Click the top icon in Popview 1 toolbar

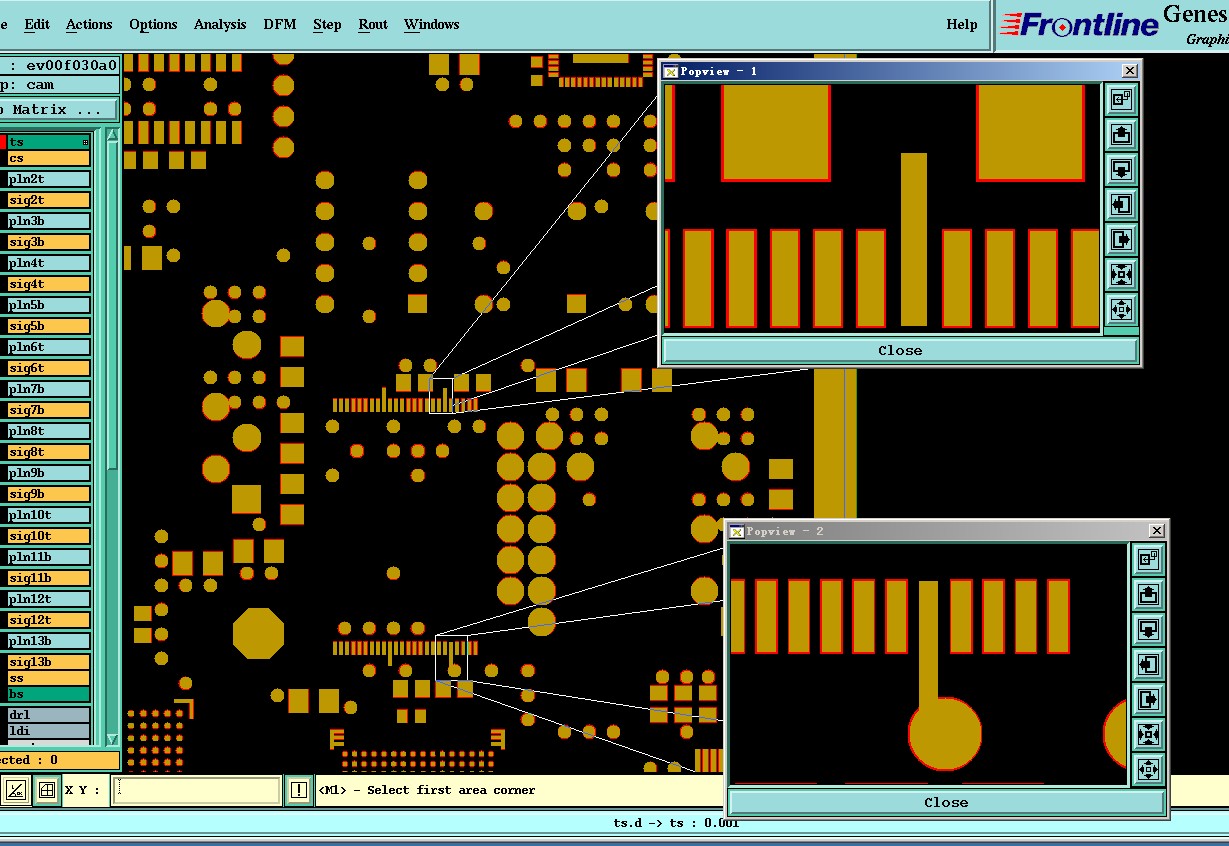1121,98
